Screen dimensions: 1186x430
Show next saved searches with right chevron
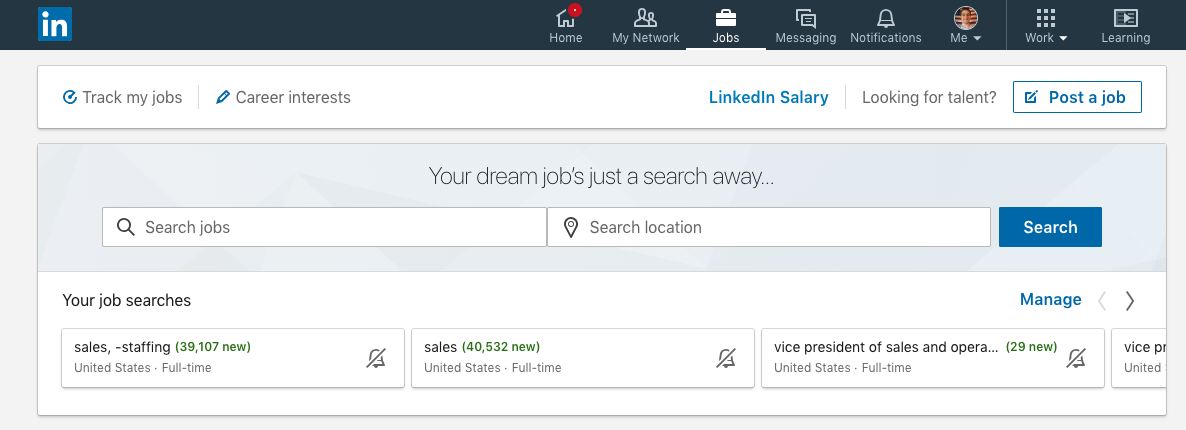click(x=1130, y=301)
